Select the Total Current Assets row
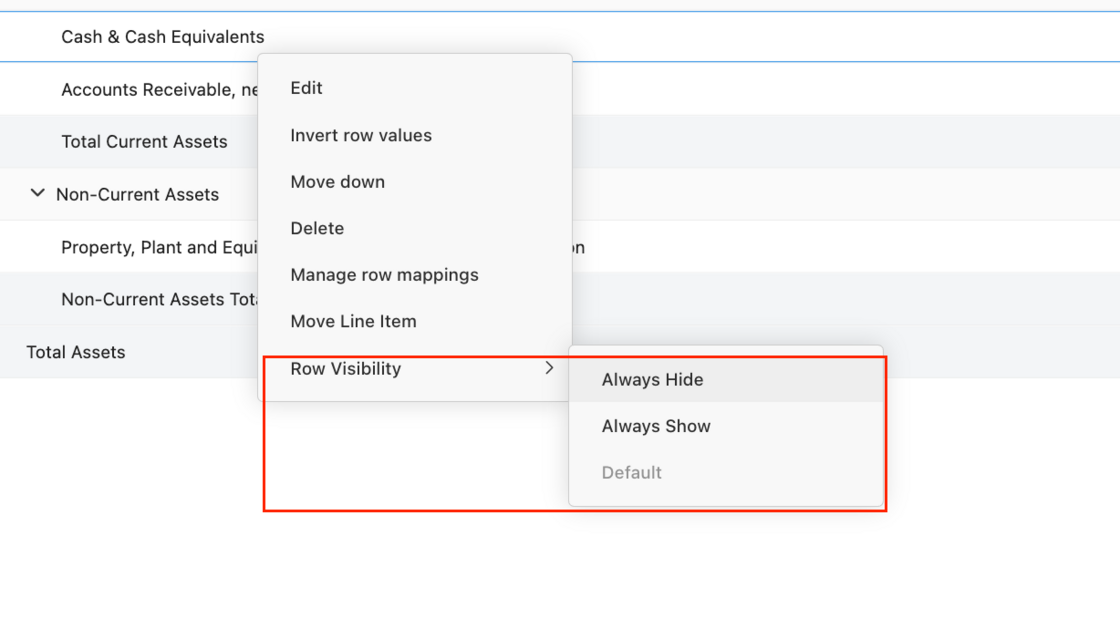The height and width of the screenshot is (629, 1120). click(x=144, y=141)
